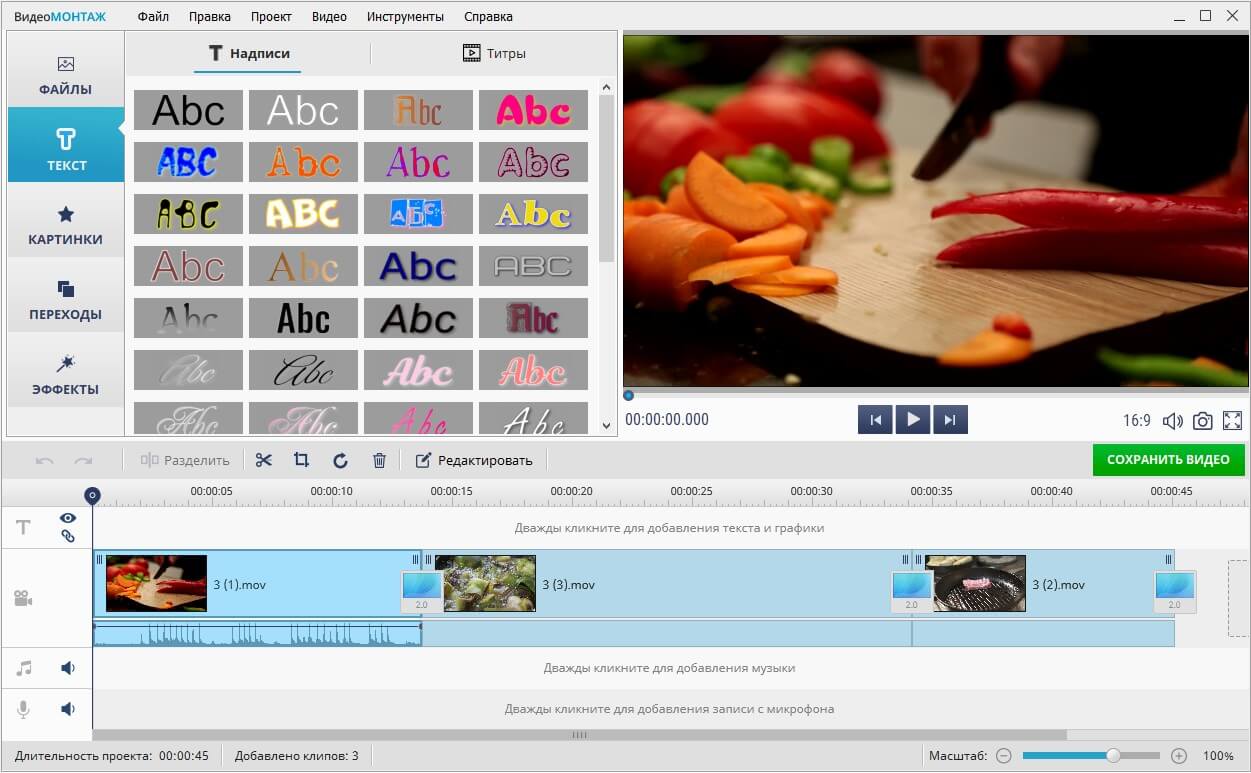The image size is (1251, 773).
Task: Select the clip 3 (2).mov
Action: tap(1043, 584)
